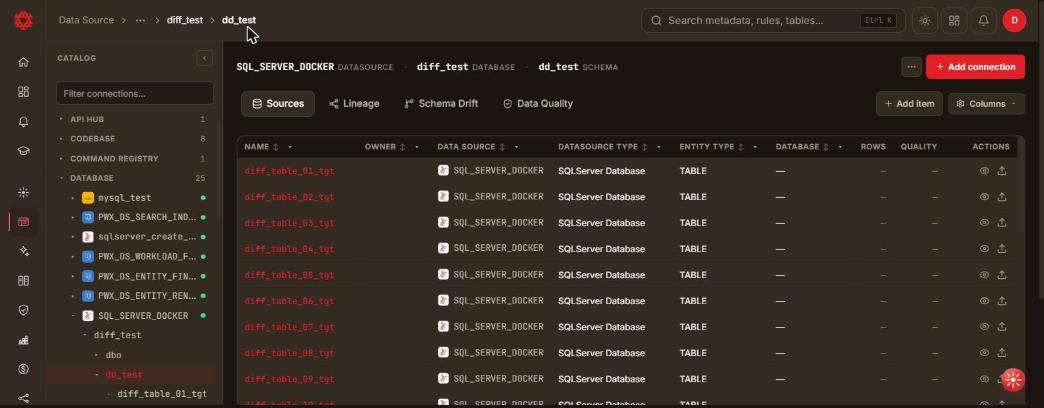The width and height of the screenshot is (1044, 408).
Task: Click the Add connection button
Action: pos(975,67)
